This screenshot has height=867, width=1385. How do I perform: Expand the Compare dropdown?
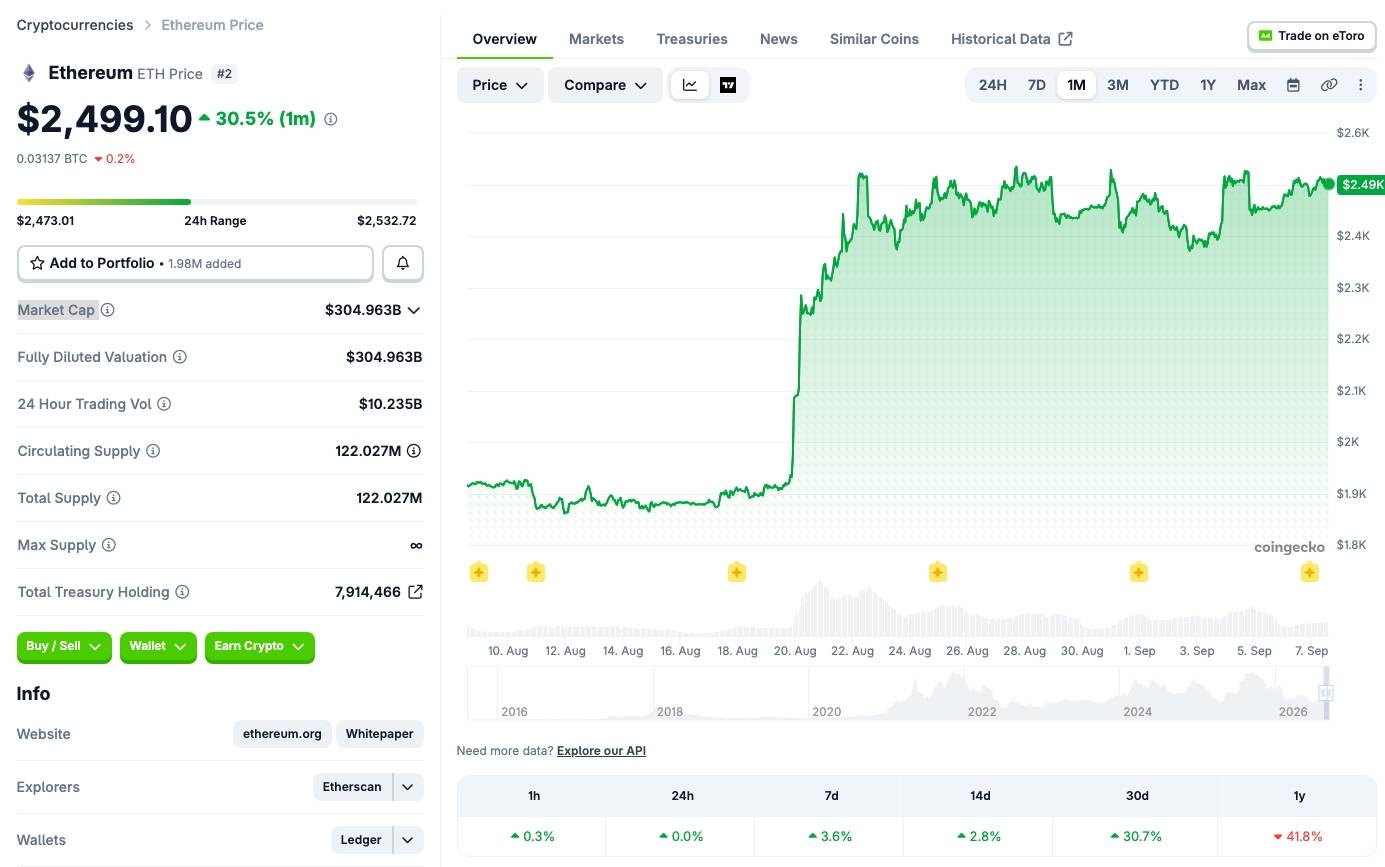click(605, 85)
